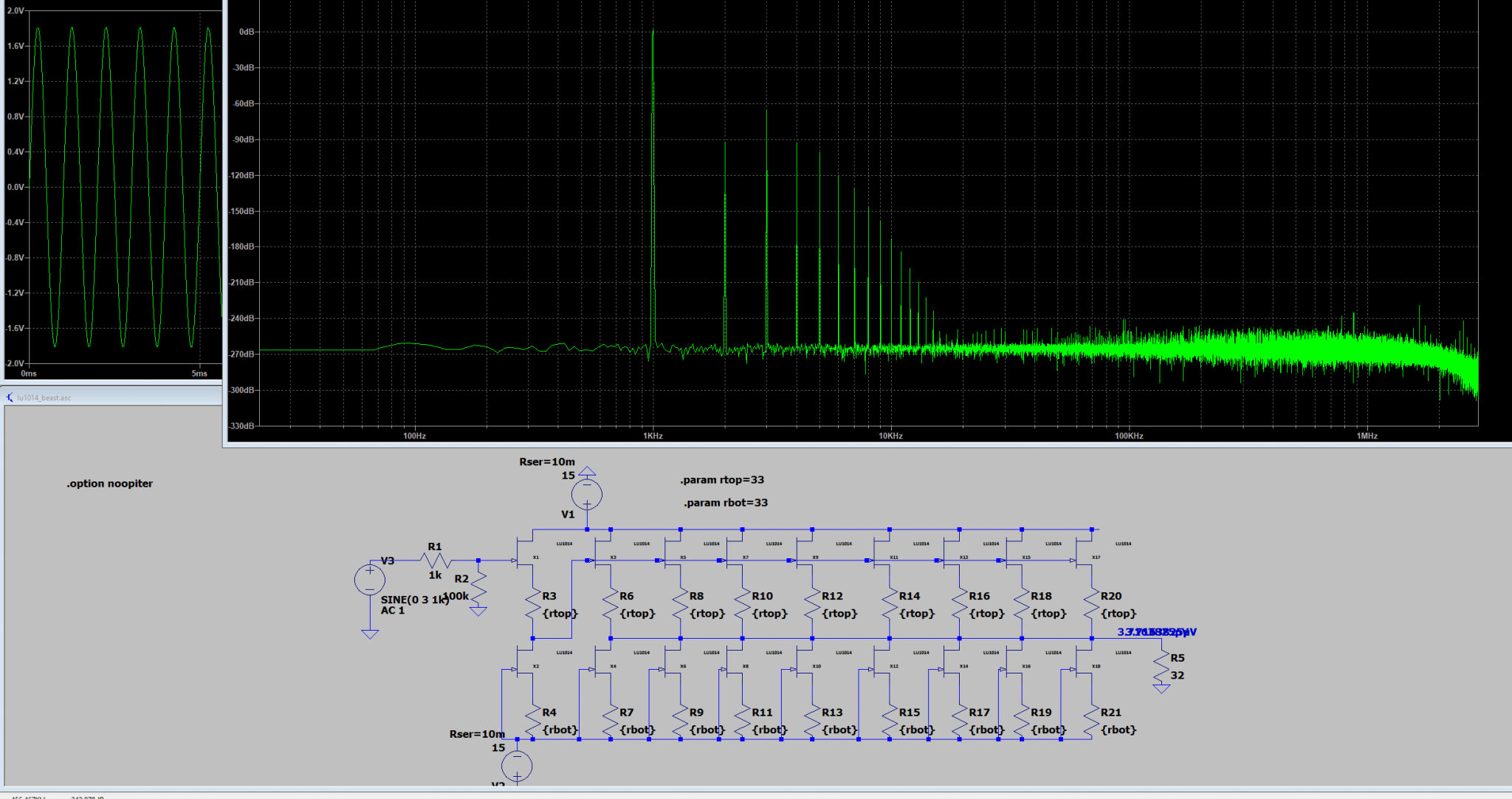Select JFET X12 transistor symbol
This screenshot has height=799, width=1512.
[x=882, y=662]
